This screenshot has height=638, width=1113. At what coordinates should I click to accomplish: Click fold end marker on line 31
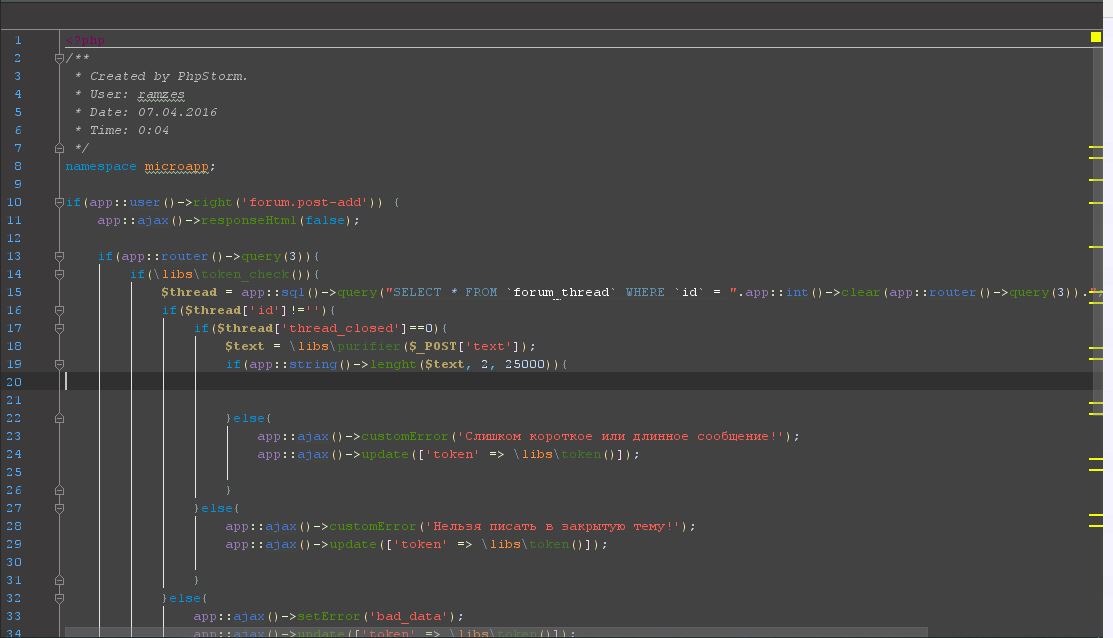[59, 580]
